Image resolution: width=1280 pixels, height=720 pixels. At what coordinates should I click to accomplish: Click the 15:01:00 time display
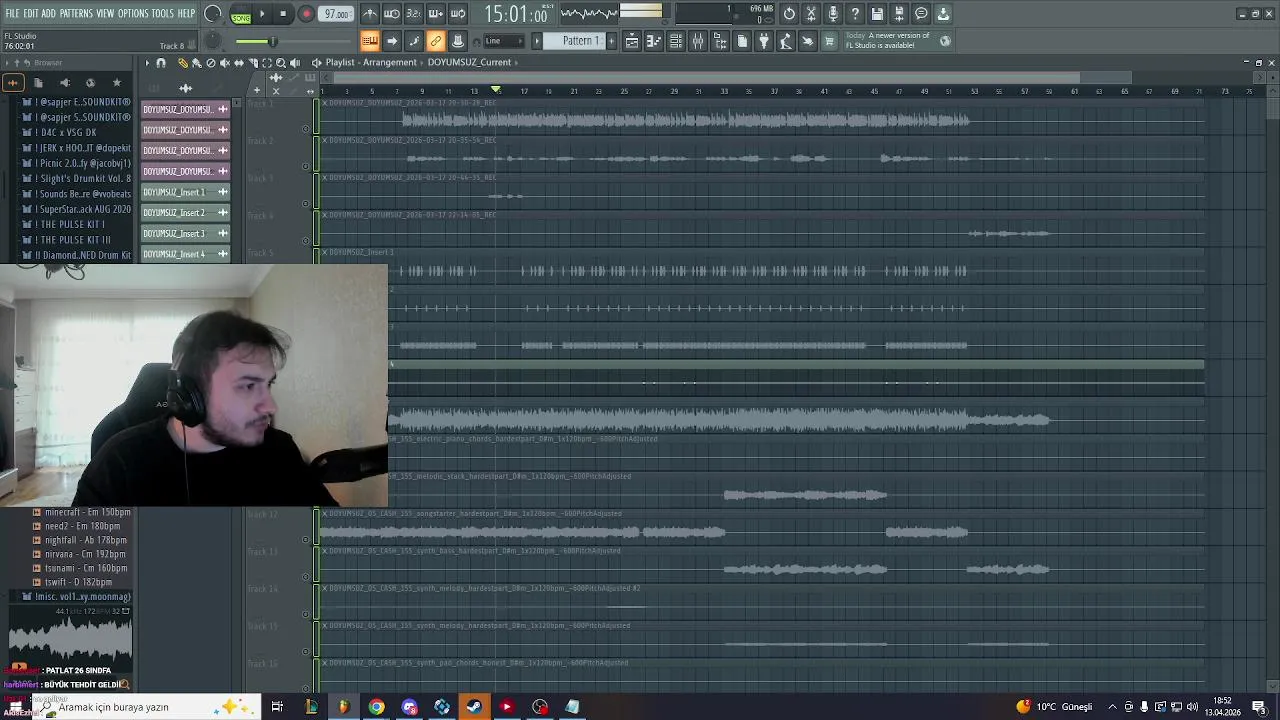coord(516,14)
